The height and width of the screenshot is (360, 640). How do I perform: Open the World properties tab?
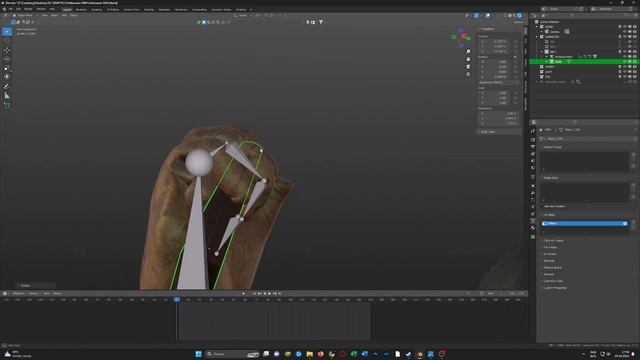[533, 167]
